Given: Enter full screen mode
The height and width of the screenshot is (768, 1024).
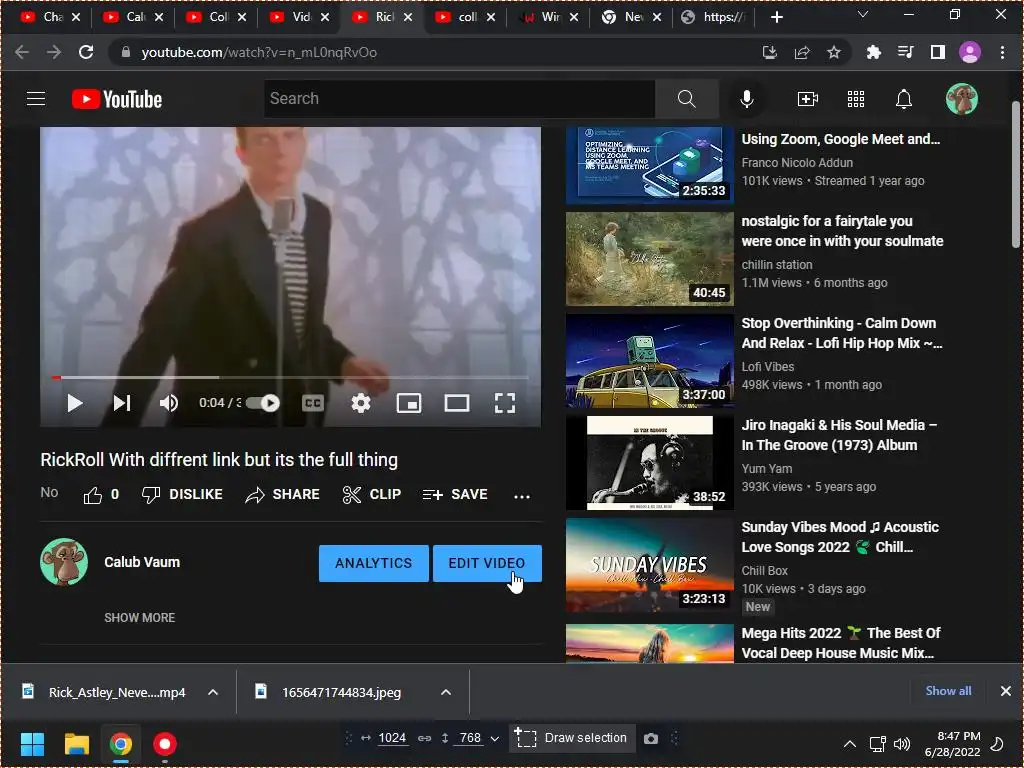Looking at the screenshot, I should [505, 403].
